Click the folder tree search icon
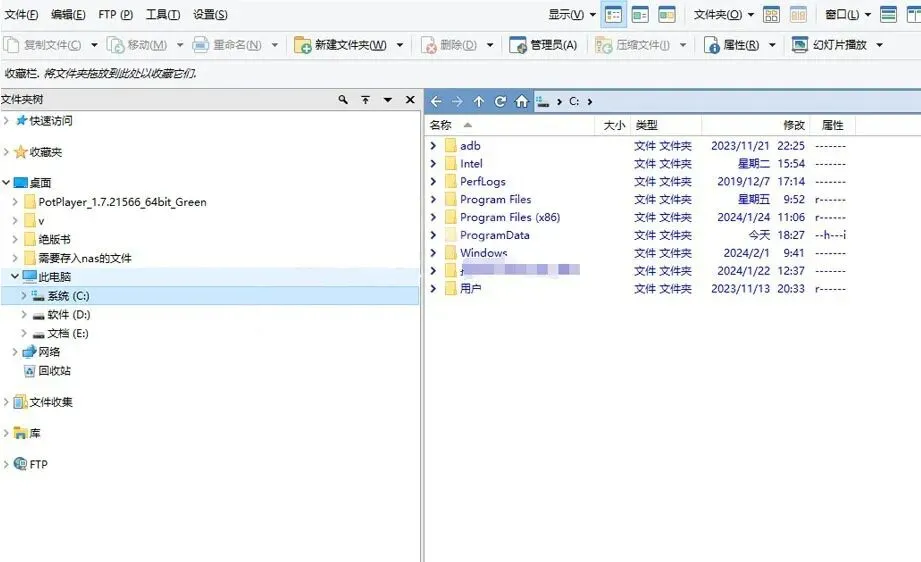 point(343,100)
